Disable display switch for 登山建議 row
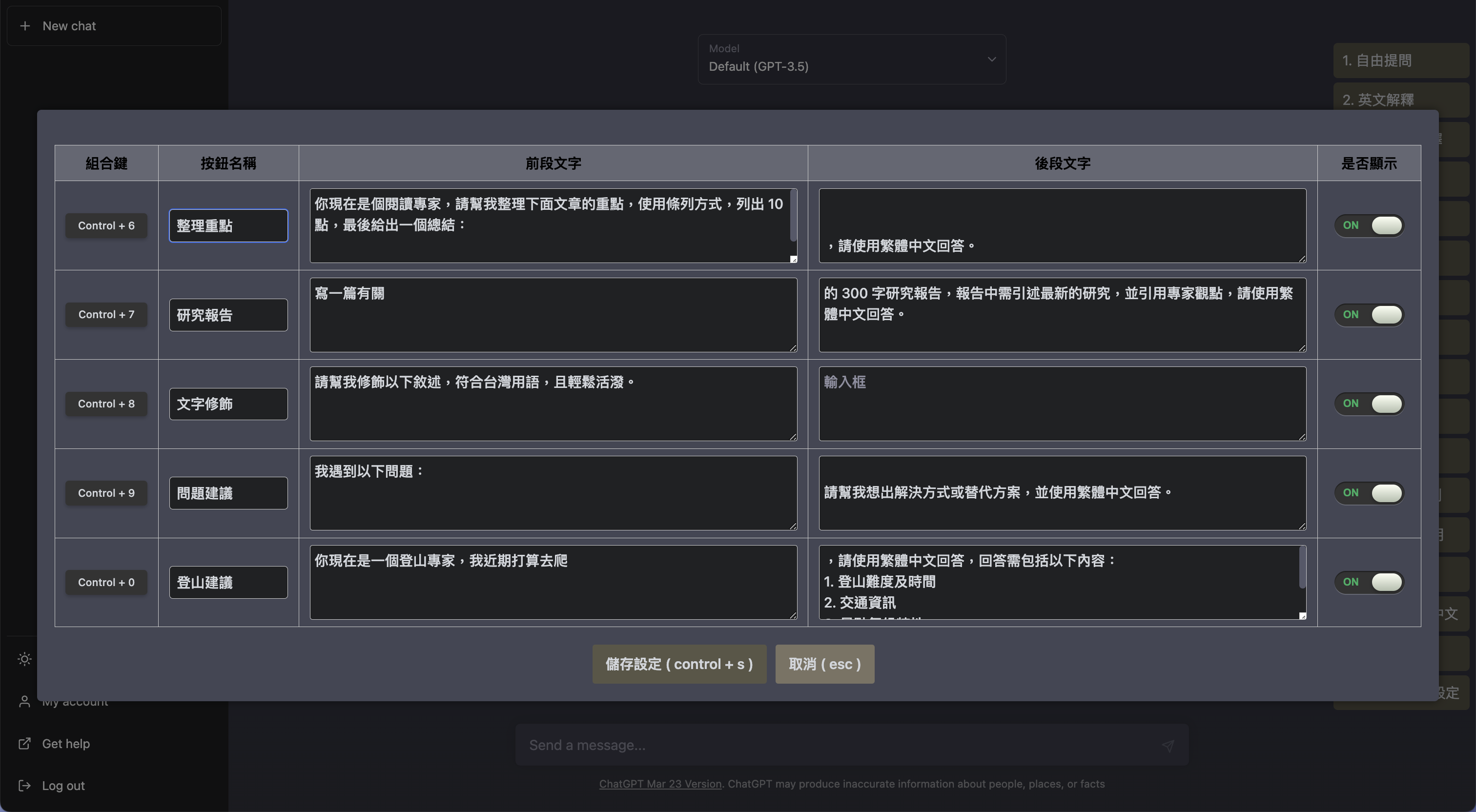Screen dimensions: 1476x812 point(1369,582)
